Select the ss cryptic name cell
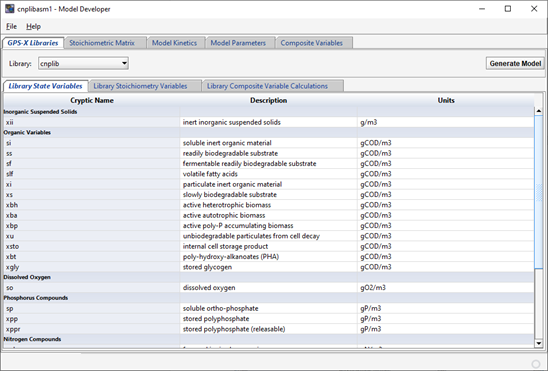 pos(92,153)
